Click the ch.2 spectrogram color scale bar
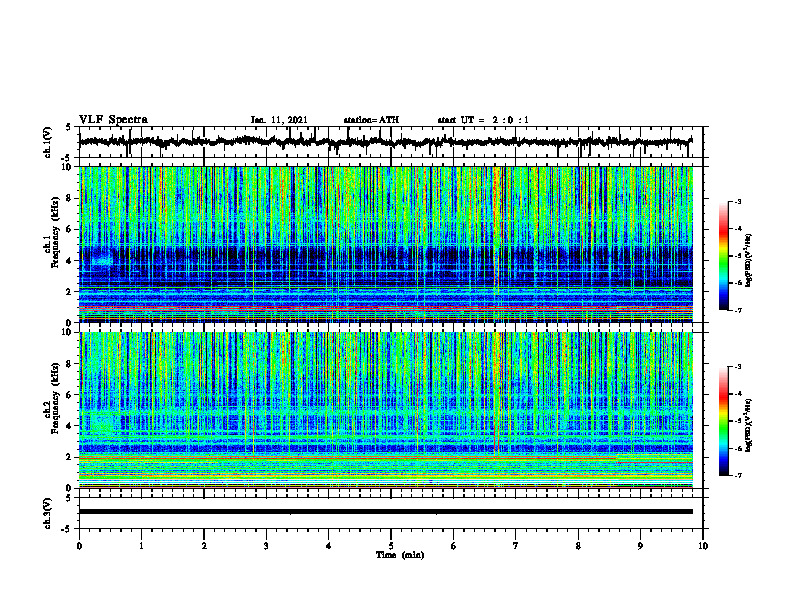 [x=724, y=421]
